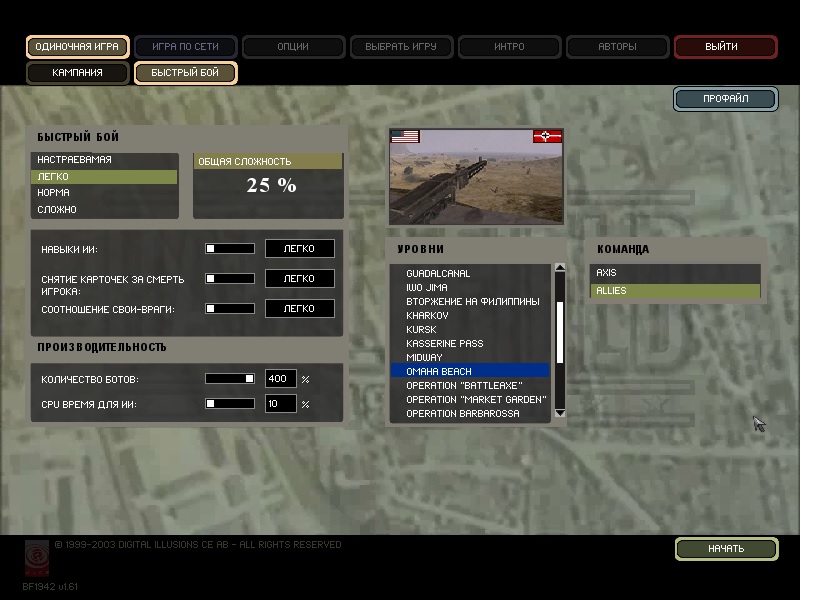
Task: Click the levels list scrollbar thumb
Action: [560, 332]
